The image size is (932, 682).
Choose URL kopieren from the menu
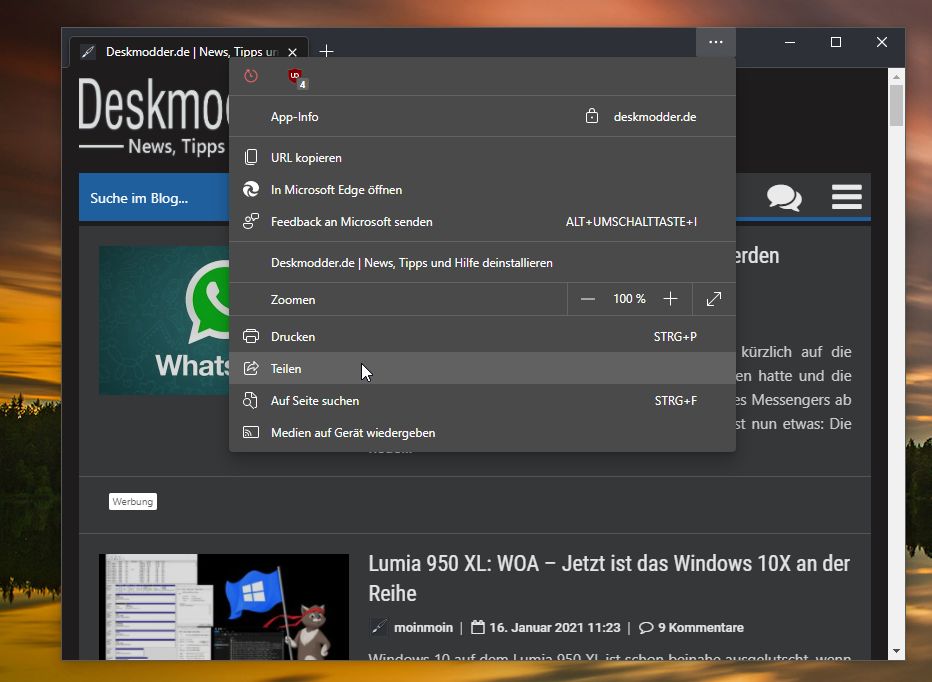coord(482,158)
